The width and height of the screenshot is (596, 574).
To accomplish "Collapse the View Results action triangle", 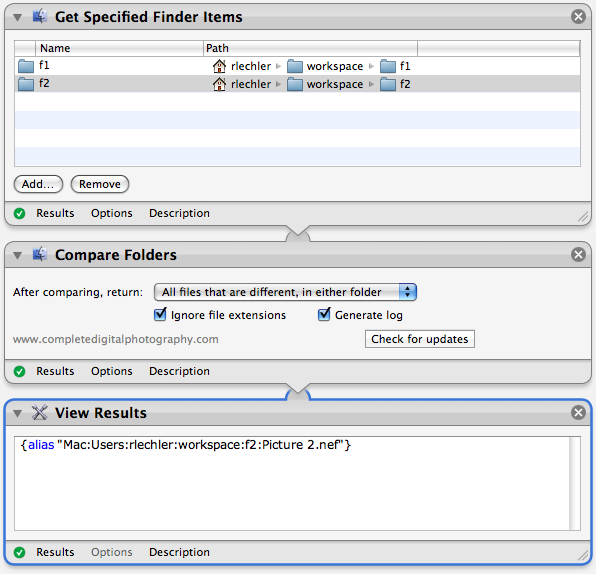I will click(17, 413).
